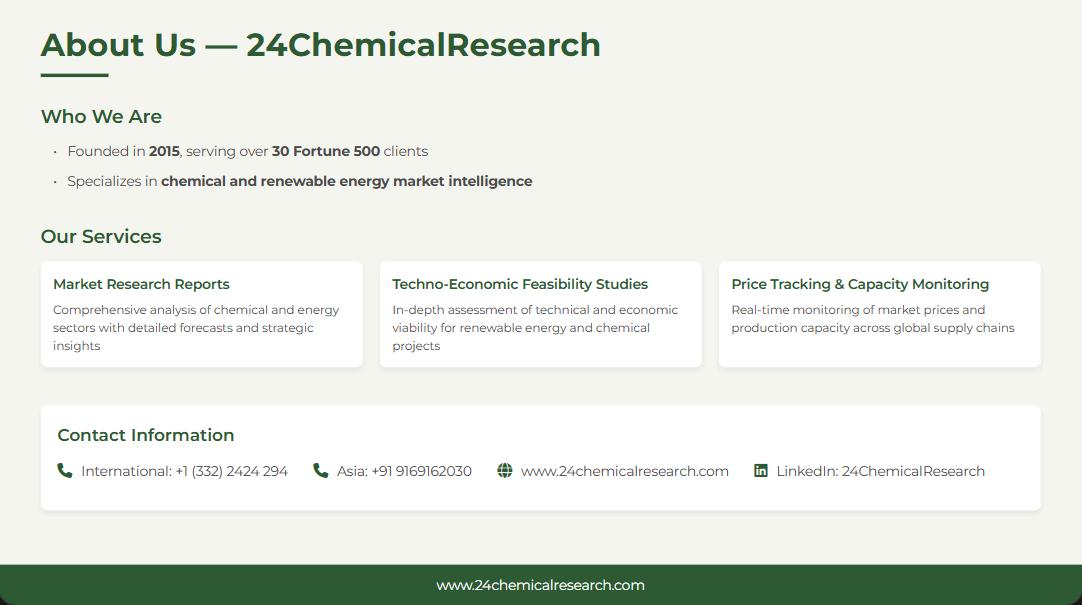Click the Our Services heading
1082x605 pixels.
(101, 237)
